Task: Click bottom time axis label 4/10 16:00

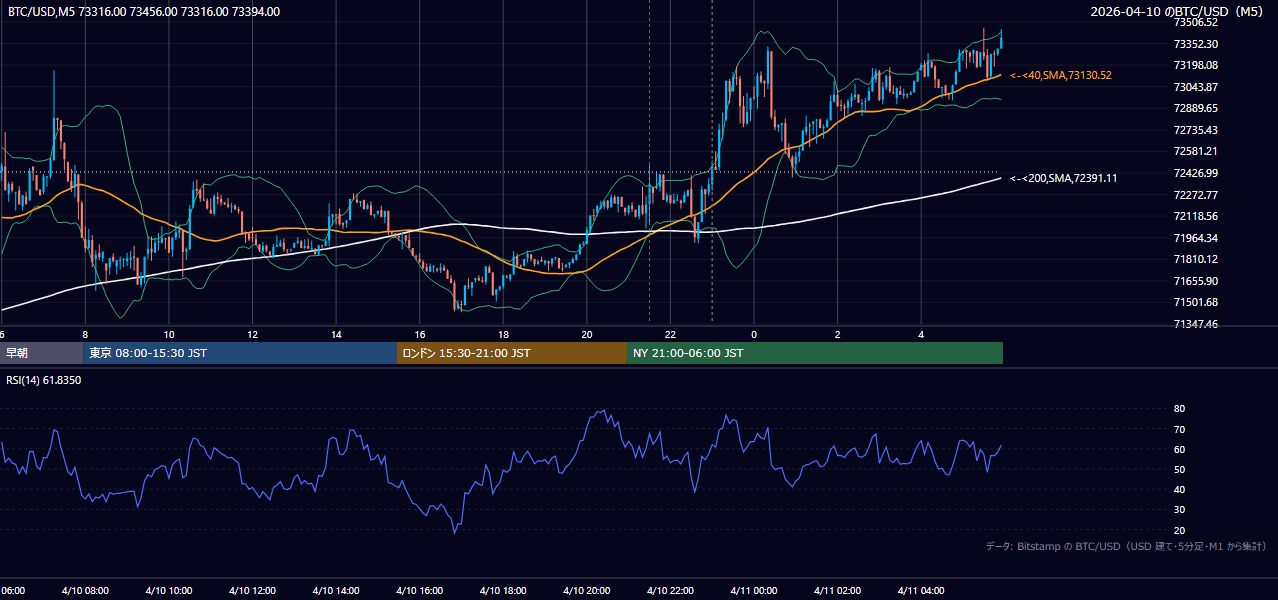Action: point(420,591)
